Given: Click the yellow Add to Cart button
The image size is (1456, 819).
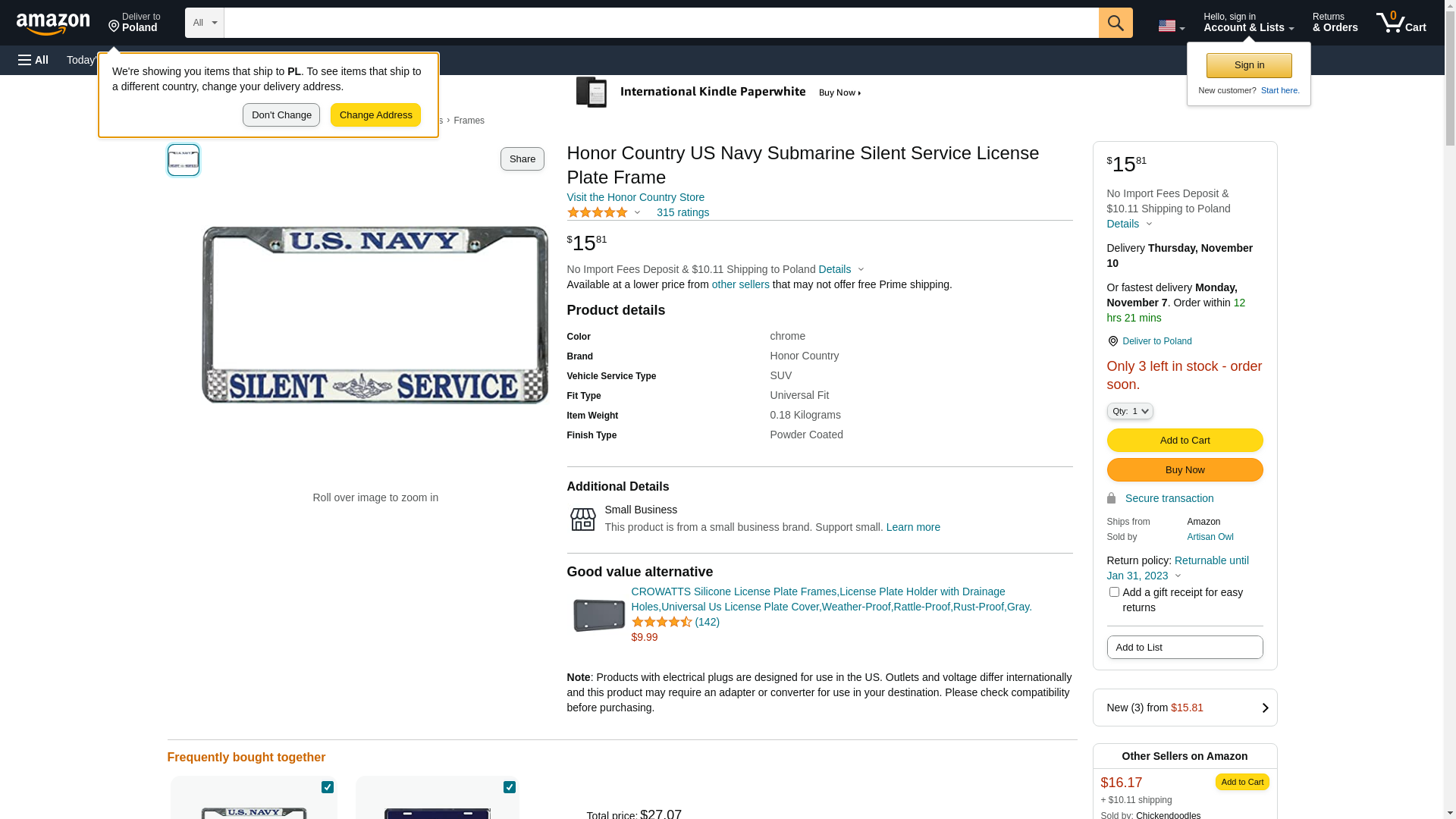Looking at the screenshot, I should 1185,441.
